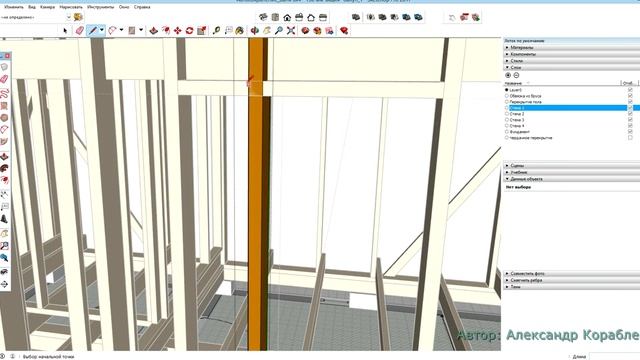
Task: Open the shape tool dropdown arrow
Action: click(141, 30)
